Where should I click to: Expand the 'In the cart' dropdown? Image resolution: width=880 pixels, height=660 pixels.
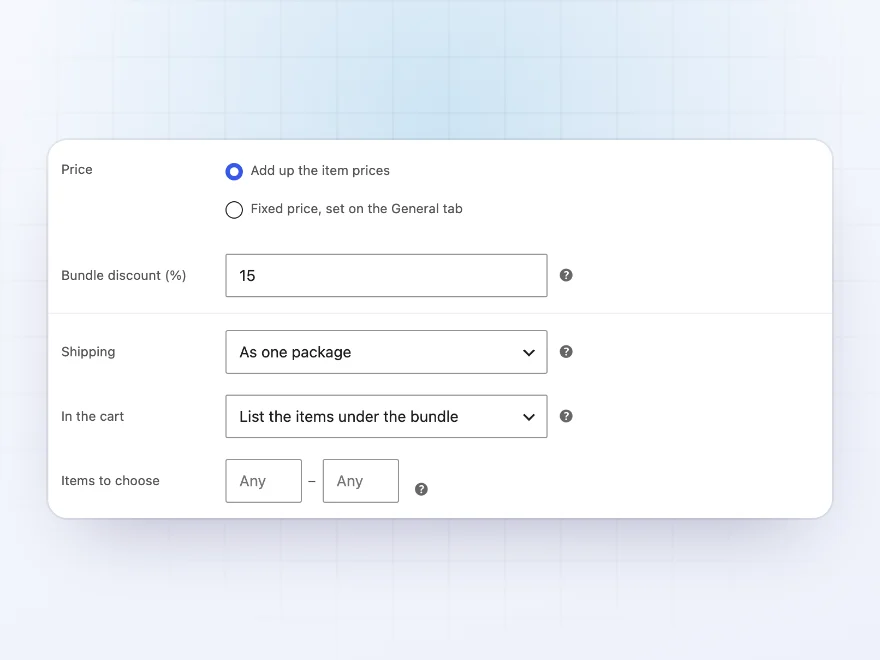[x=386, y=416]
